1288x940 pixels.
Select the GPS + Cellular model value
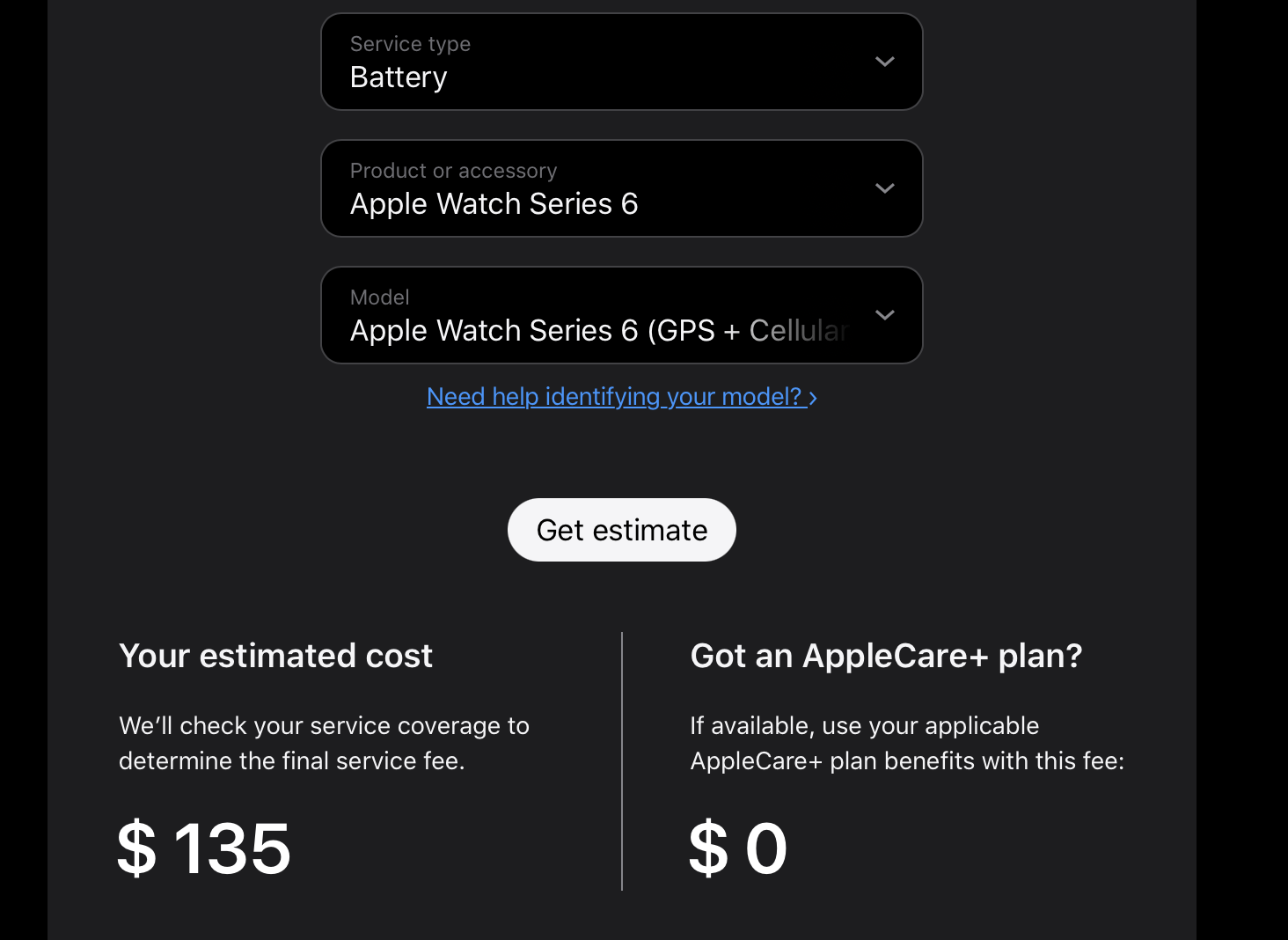point(598,331)
